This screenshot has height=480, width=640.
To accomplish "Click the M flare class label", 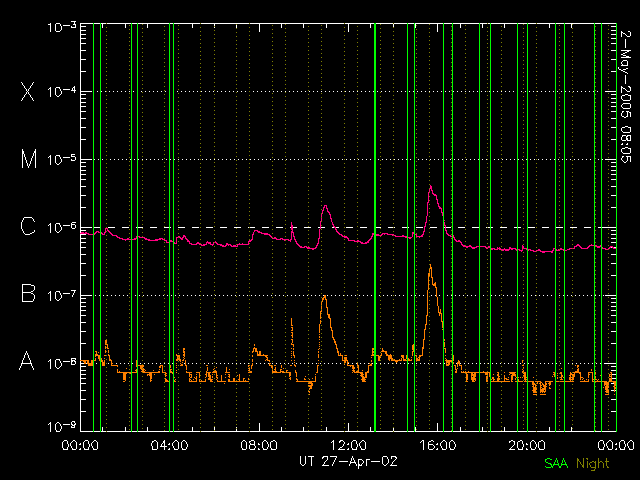I will pos(29,159).
